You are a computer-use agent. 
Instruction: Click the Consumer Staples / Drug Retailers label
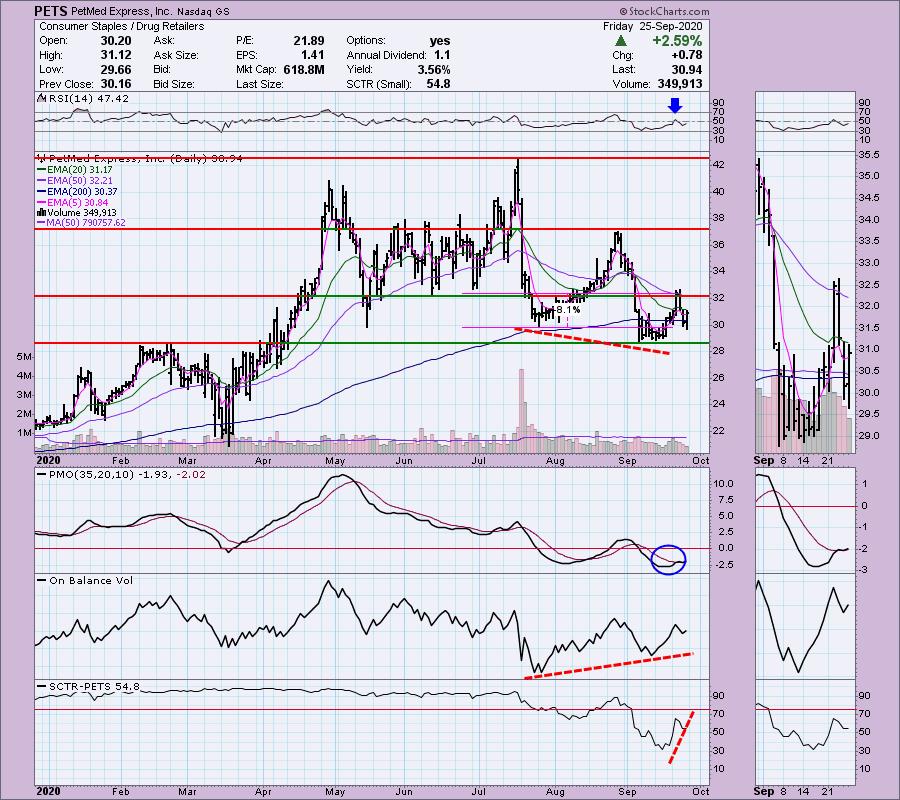pyautogui.click(x=122, y=26)
